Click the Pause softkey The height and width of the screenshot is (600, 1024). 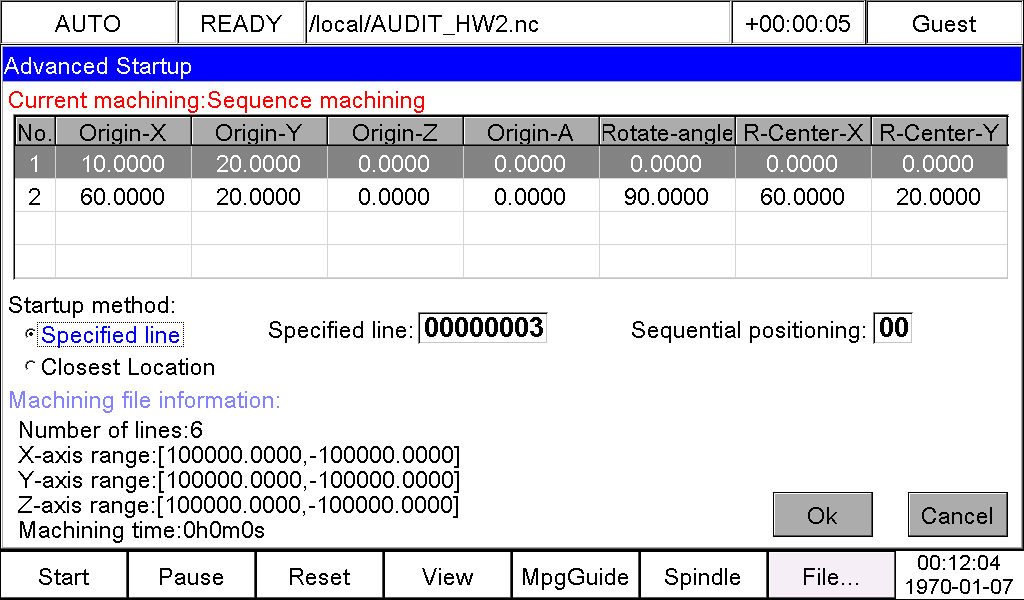191,576
